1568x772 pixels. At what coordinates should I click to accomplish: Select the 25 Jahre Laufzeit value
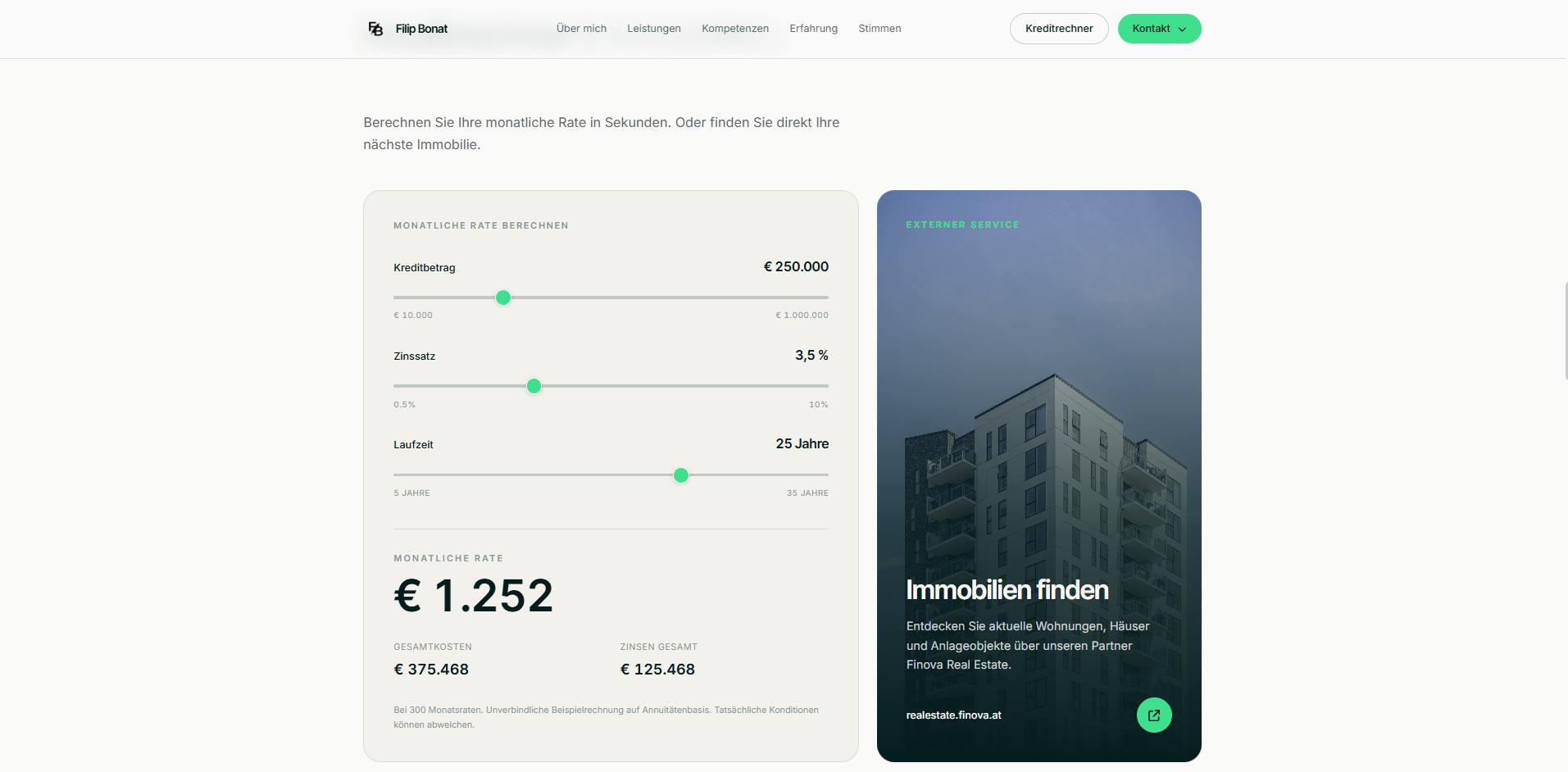coord(802,444)
